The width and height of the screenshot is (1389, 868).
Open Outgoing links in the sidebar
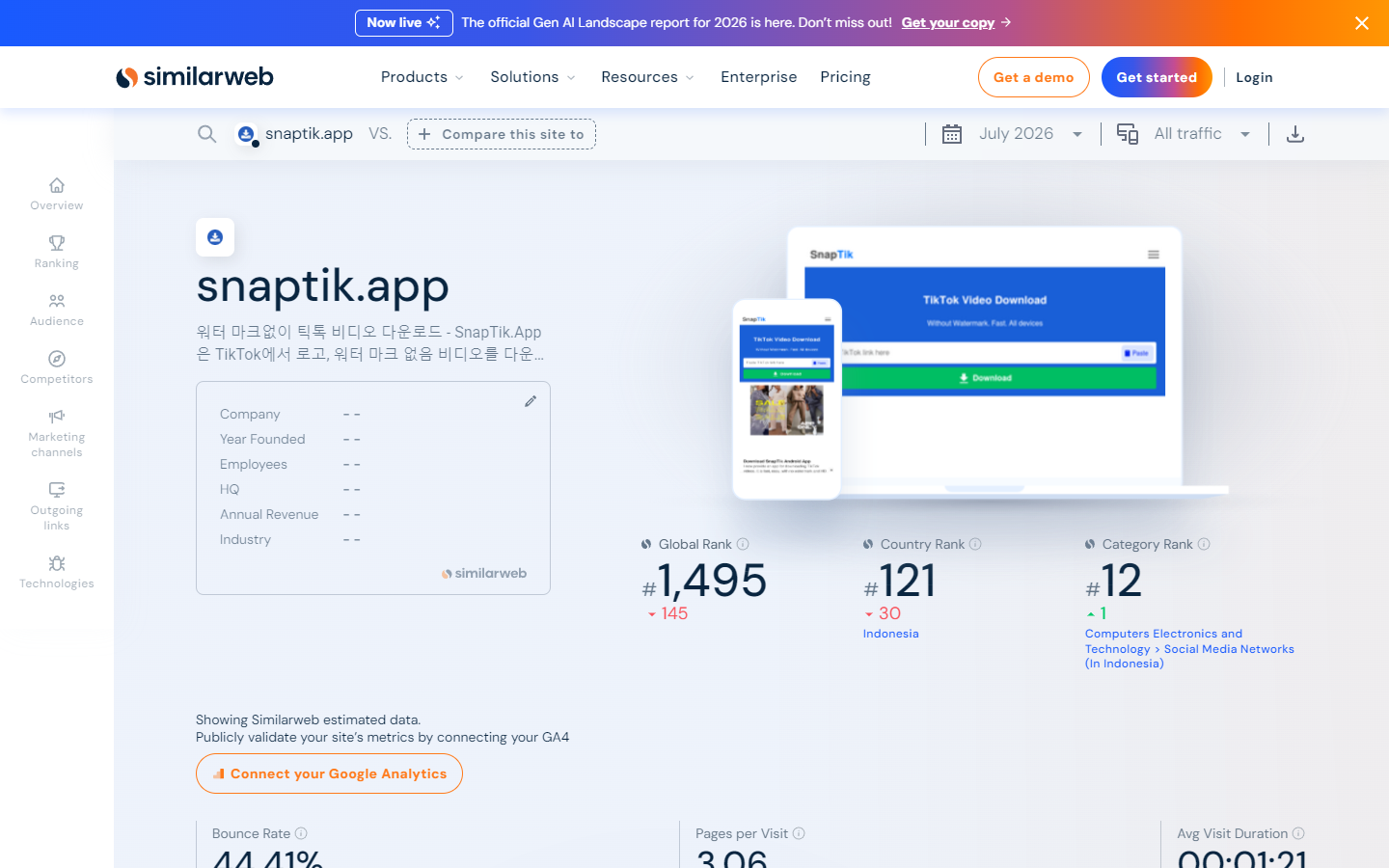point(57,506)
